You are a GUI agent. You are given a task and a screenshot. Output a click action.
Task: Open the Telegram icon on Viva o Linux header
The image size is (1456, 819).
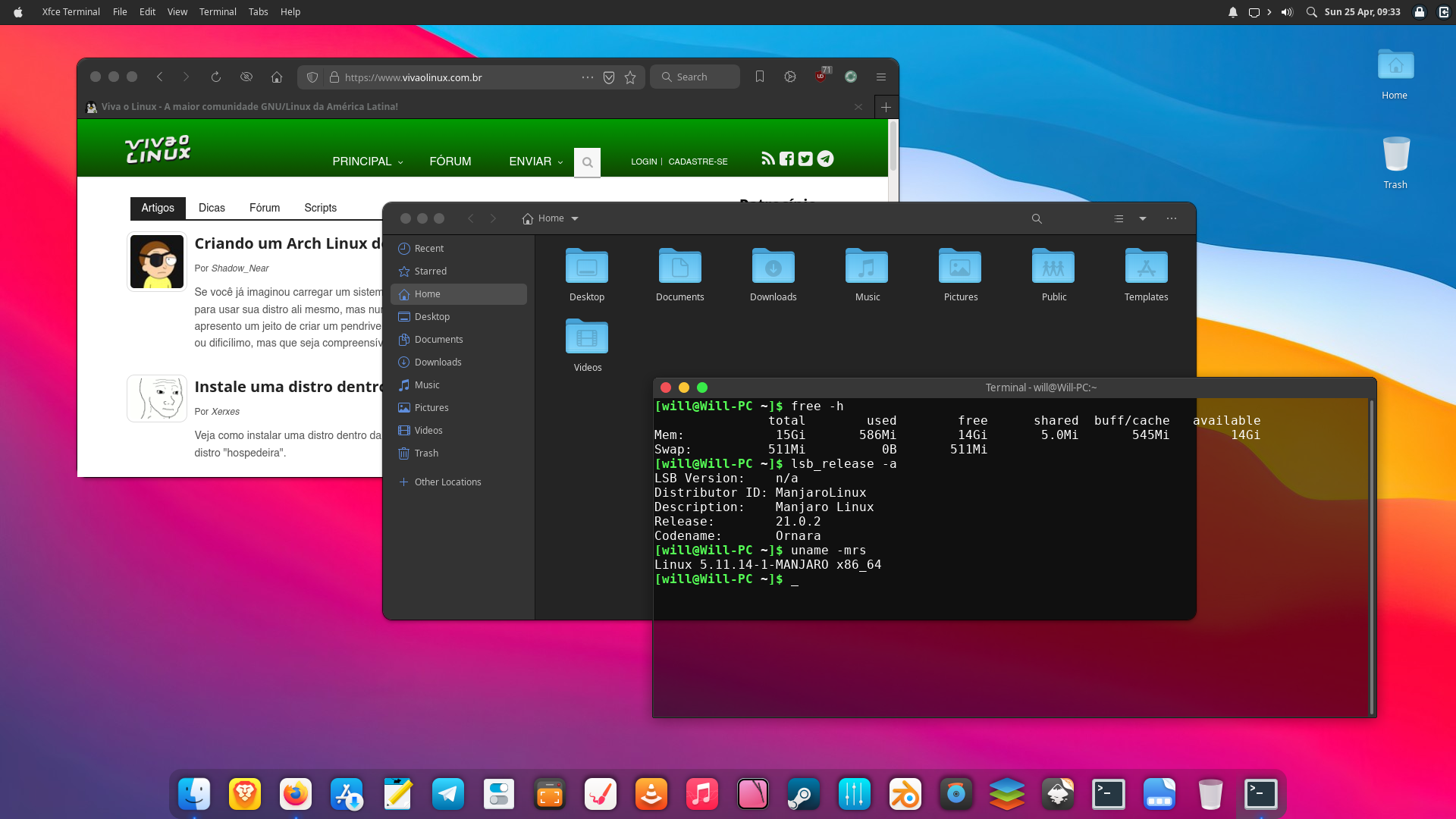coord(826,158)
